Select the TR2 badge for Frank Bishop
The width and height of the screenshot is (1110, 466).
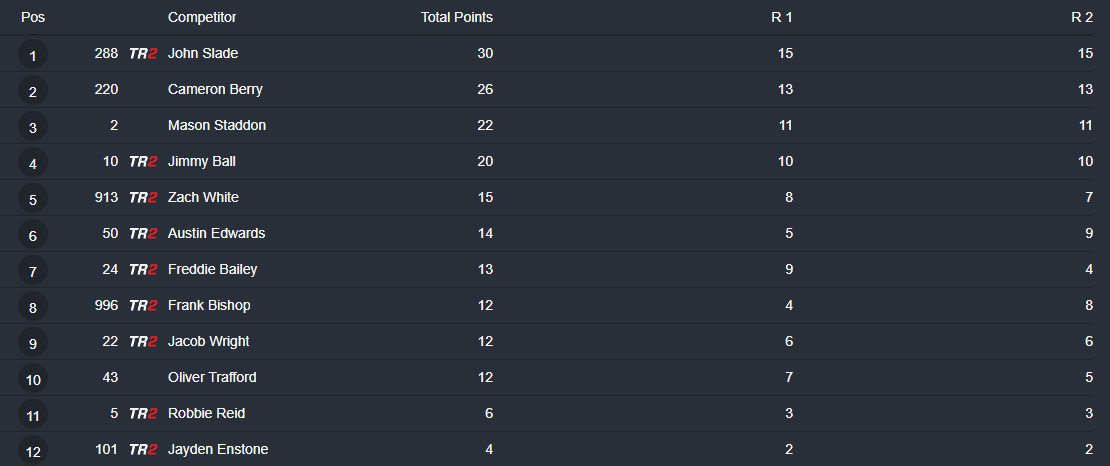[x=143, y=306]
